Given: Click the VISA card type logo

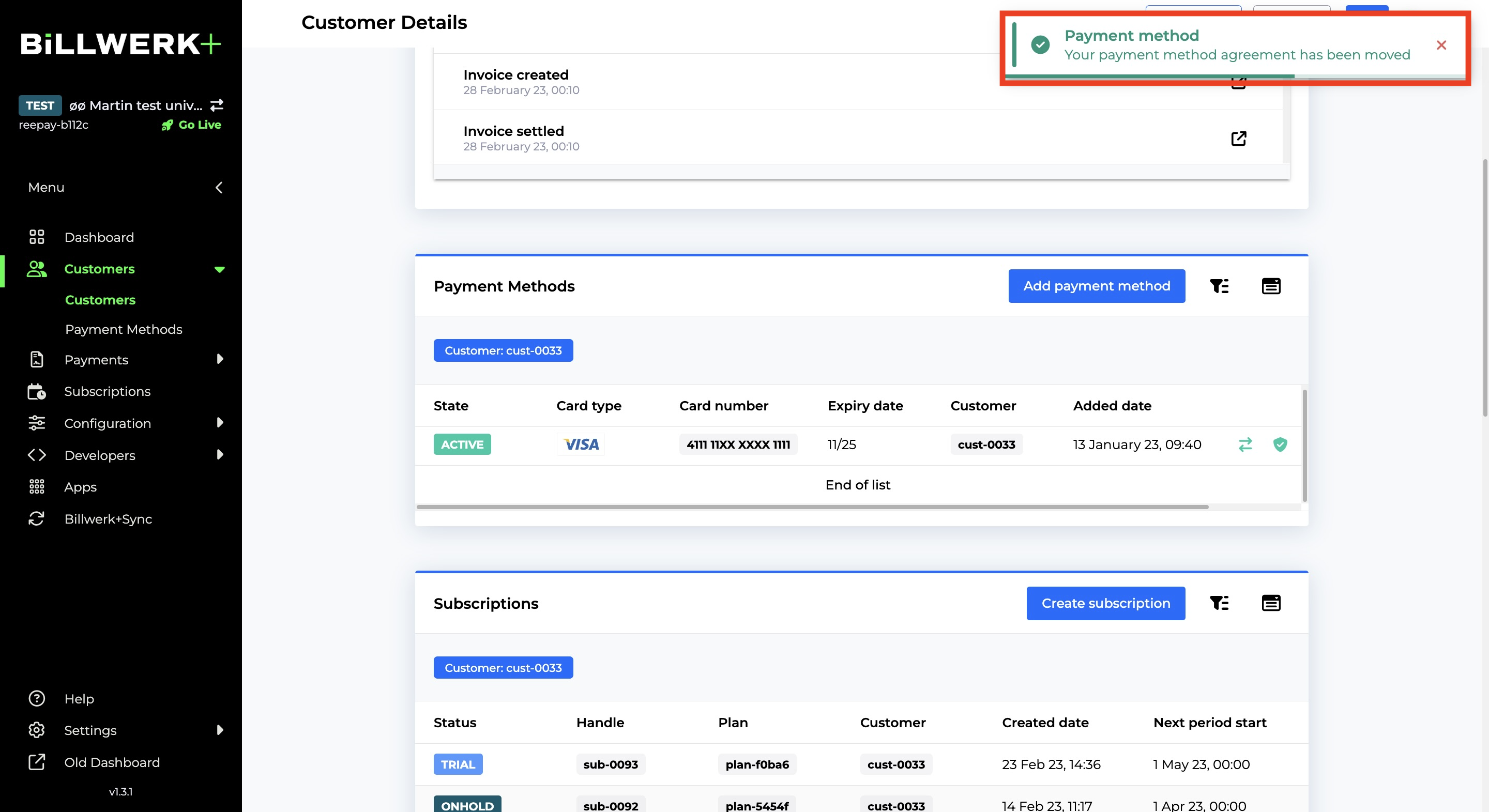Looking at the screenshot, I should 581,445.
